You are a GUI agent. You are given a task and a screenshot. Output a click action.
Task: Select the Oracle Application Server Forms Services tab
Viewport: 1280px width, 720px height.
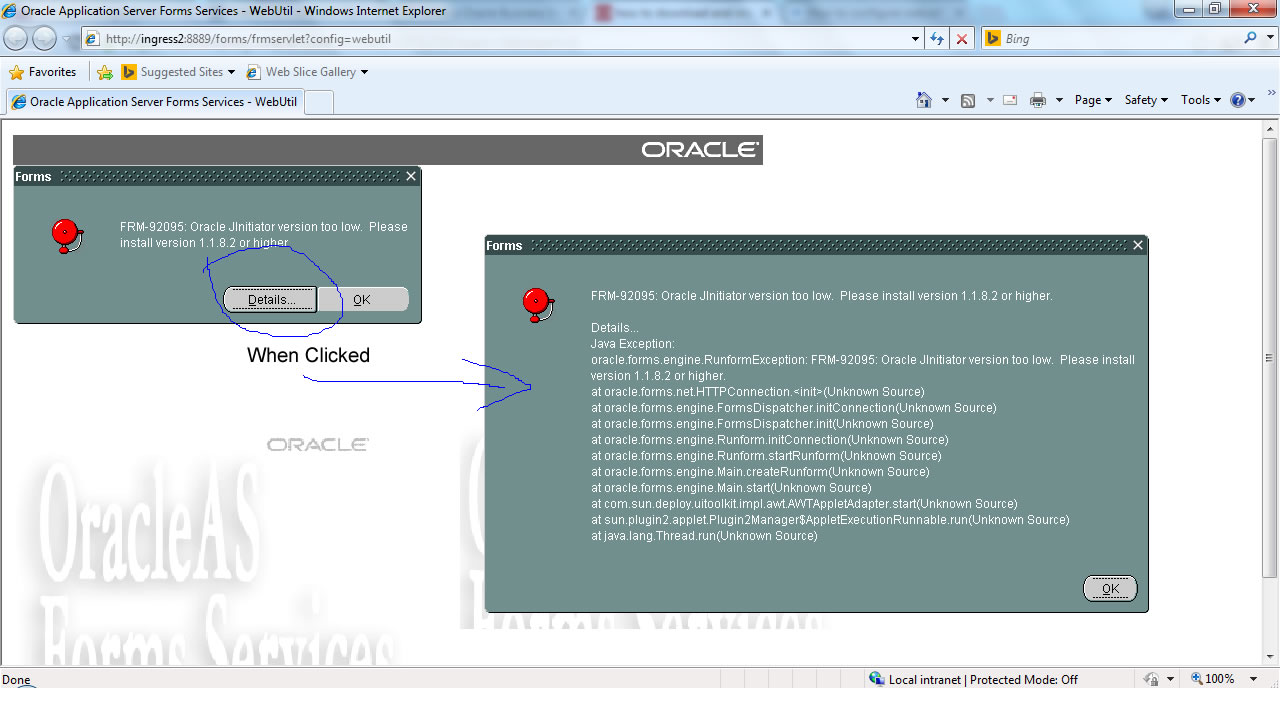click(x=153, y=102)
